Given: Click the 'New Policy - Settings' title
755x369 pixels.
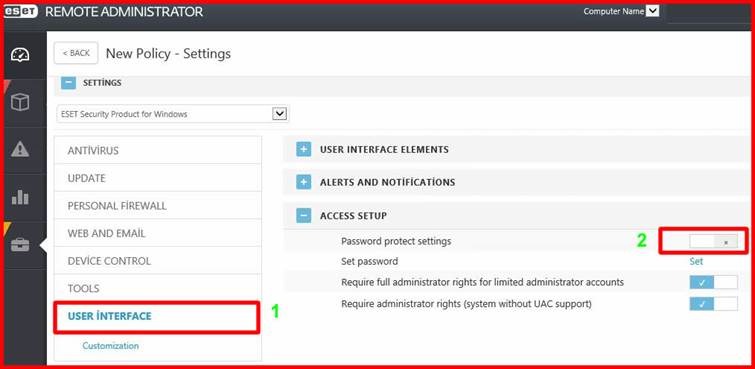Looking at the screenshot, I should pos(168,53).
